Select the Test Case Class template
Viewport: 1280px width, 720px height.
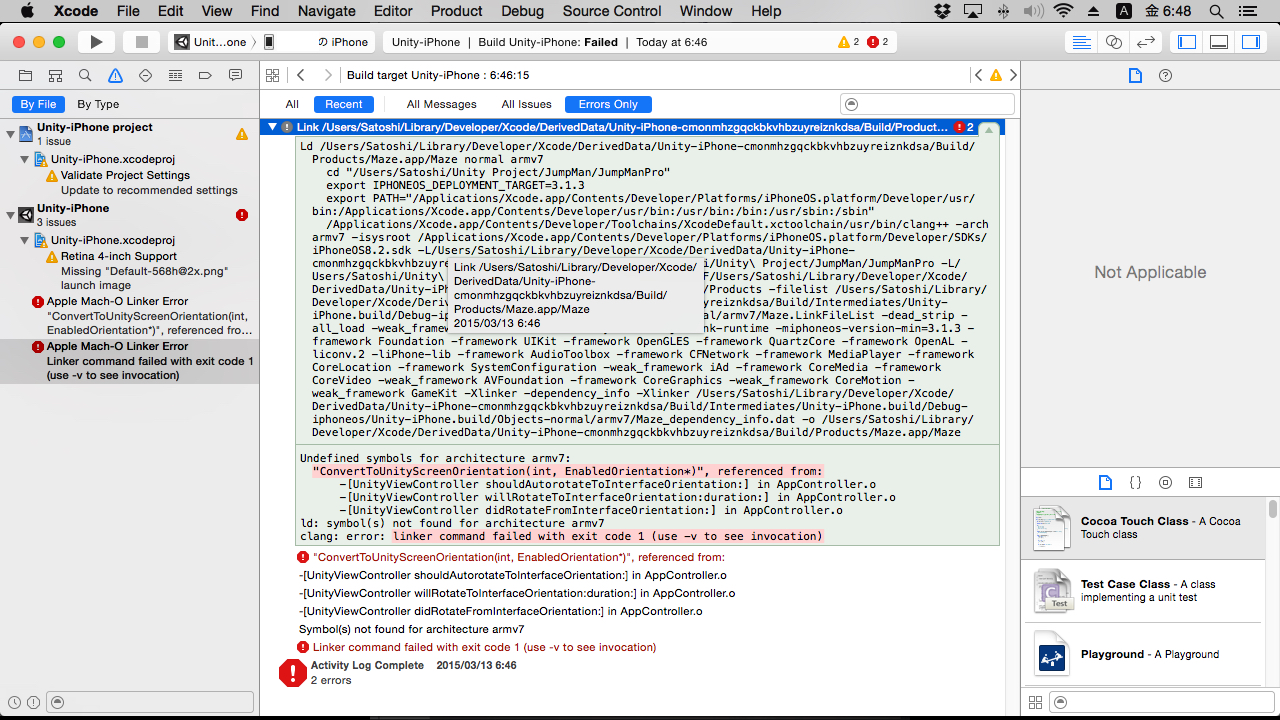click(x=1143, y=590)
